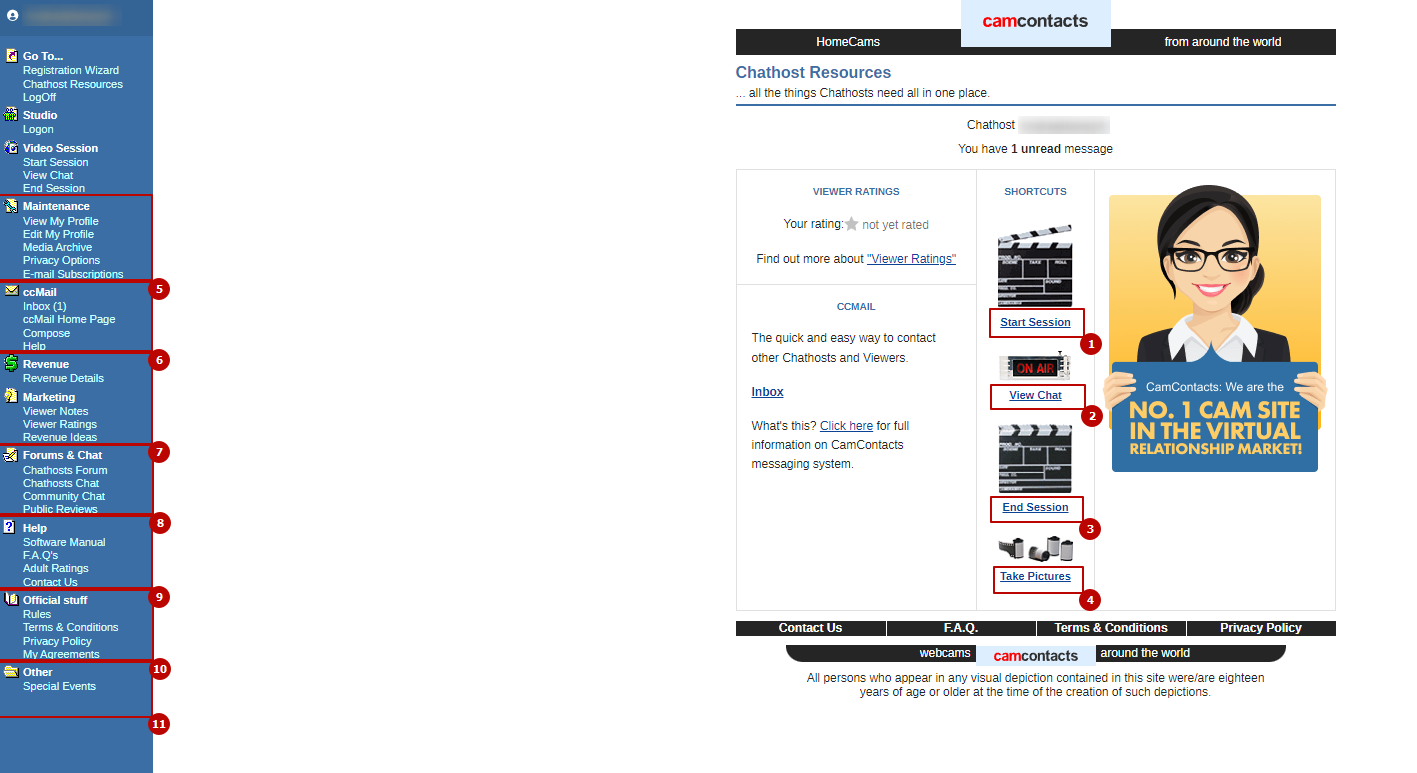1417x773 pixels.
Task: Select Privacy Options in the sidebar
Action: 61,260
